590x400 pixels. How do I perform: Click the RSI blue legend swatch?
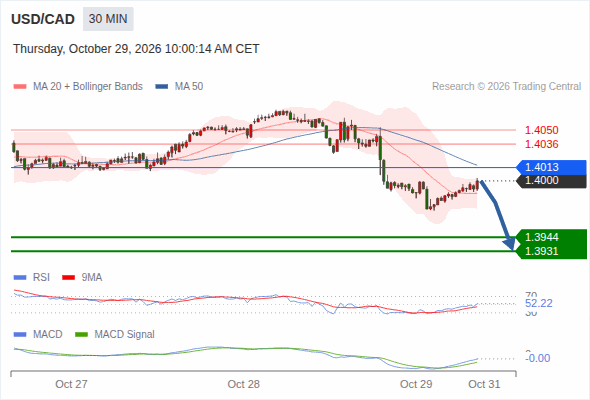coord(20,278)
